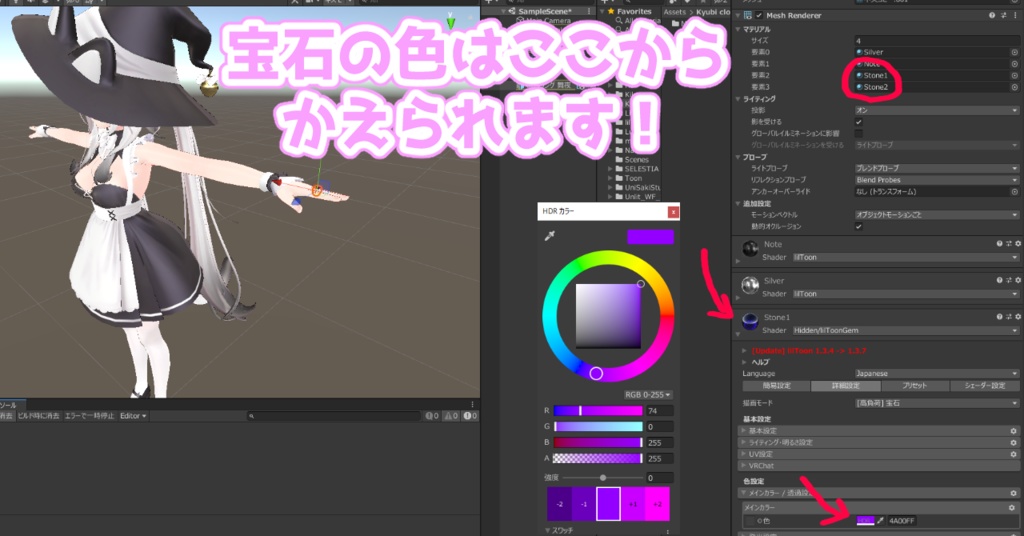Pick the eyedropper in HDR color window
Screen dimensions: 1024x536
(550, 236)
